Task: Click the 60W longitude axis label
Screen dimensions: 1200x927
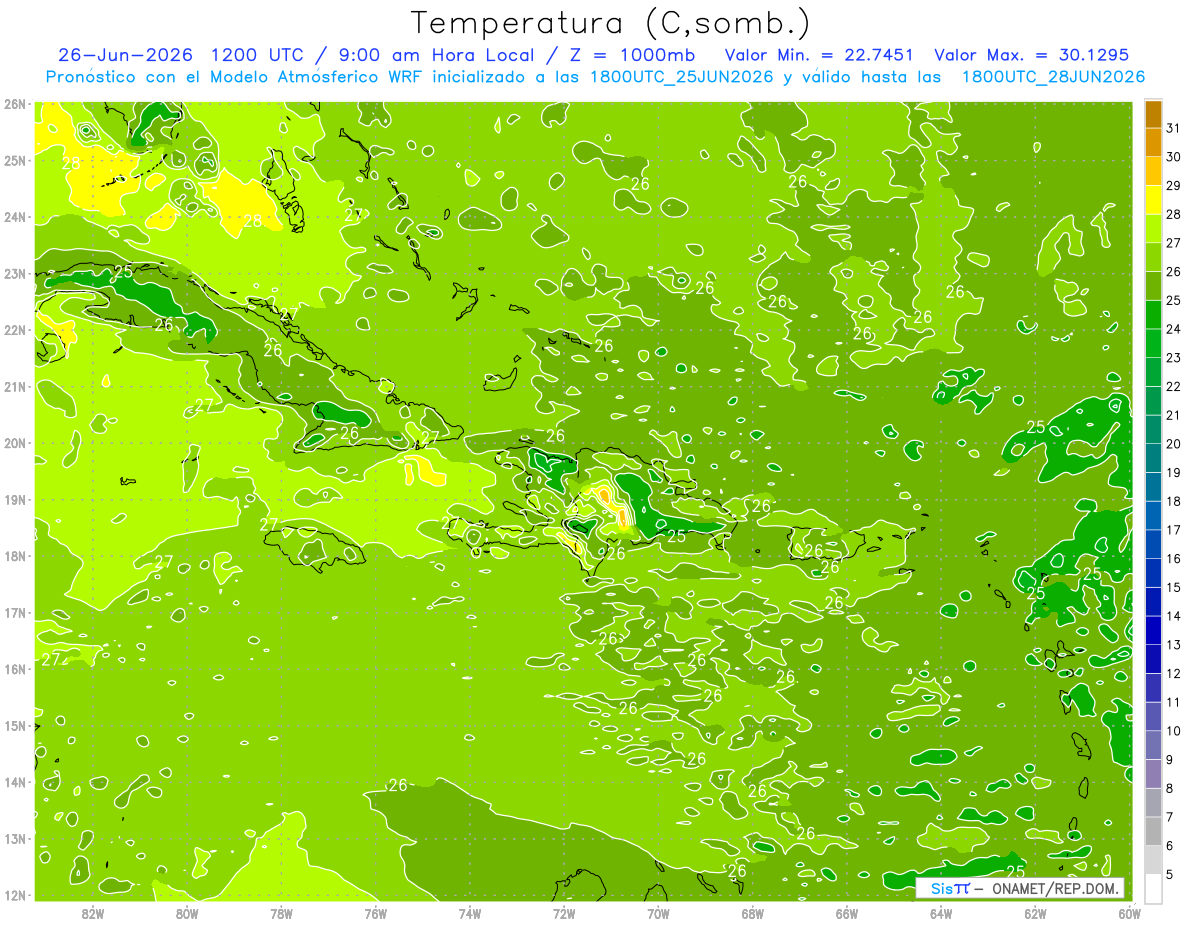Action: pyautogui.click(x=1129, y=913)
